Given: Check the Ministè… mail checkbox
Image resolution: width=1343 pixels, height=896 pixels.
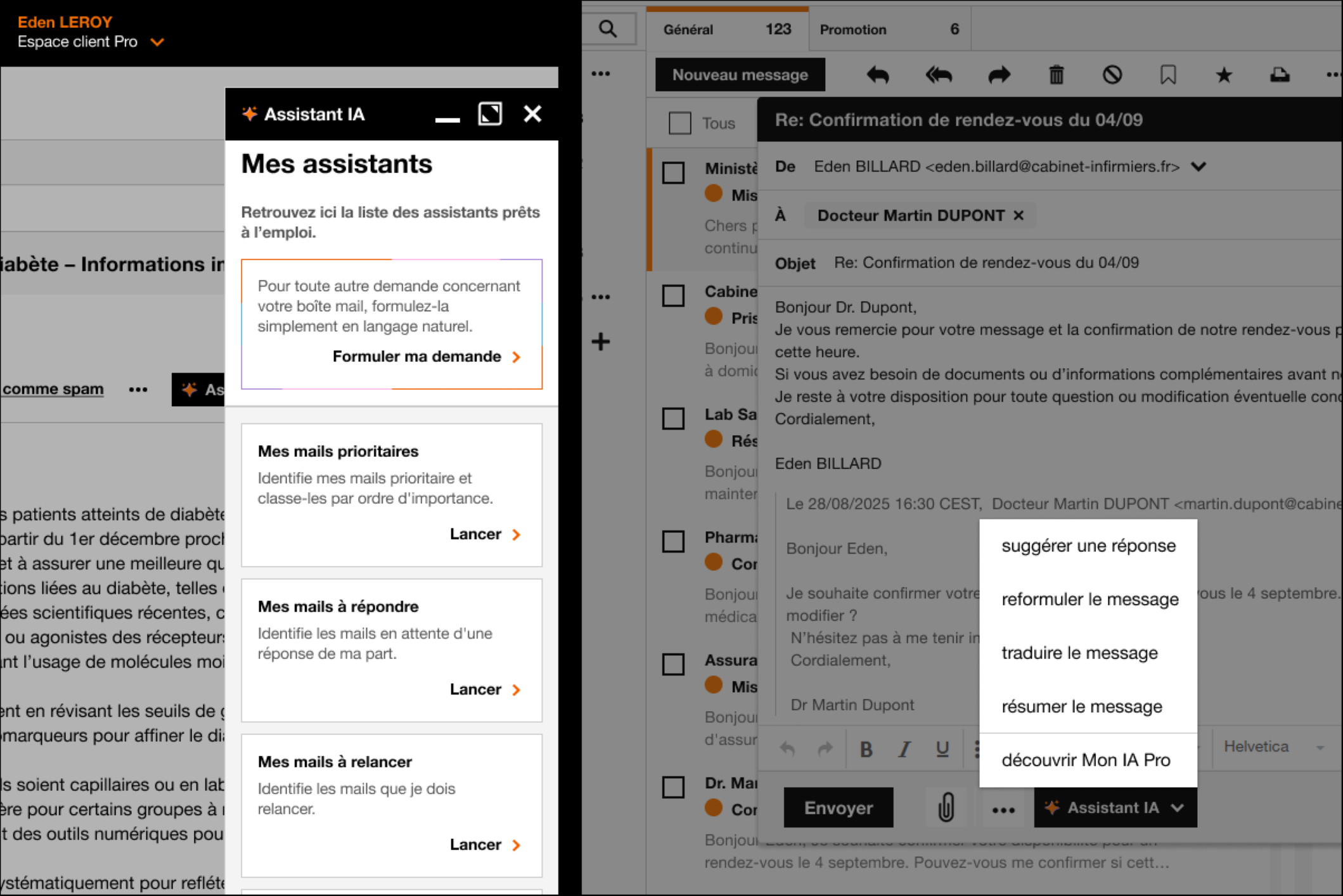Looking at the screenshot, I should pyautogui.click(x=674, y=173).
